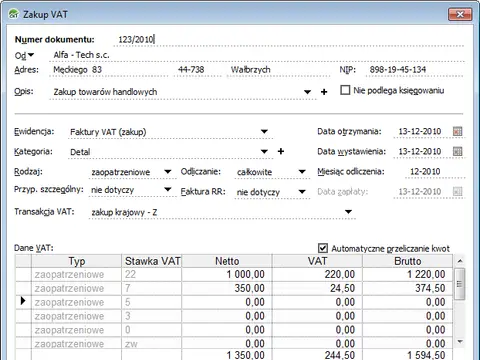Expand the Kategoria dropdown
Screen dimensions: 480x360
point(264,152)
